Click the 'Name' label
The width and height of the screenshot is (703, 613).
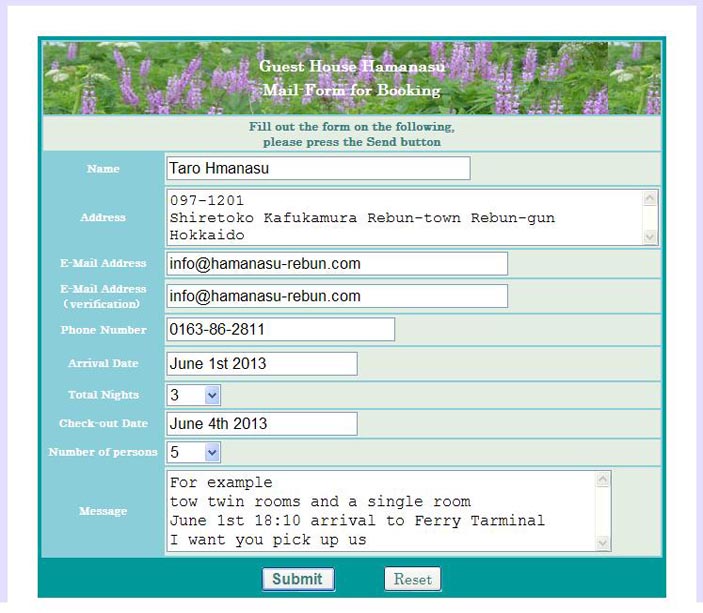point(103,169)
